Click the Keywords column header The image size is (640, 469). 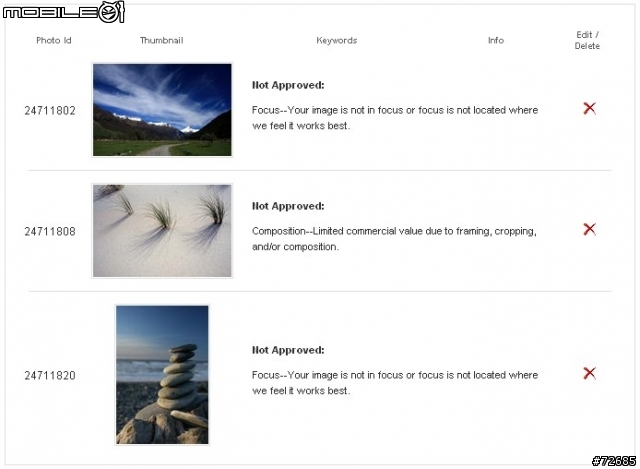[x=337, y=40]
